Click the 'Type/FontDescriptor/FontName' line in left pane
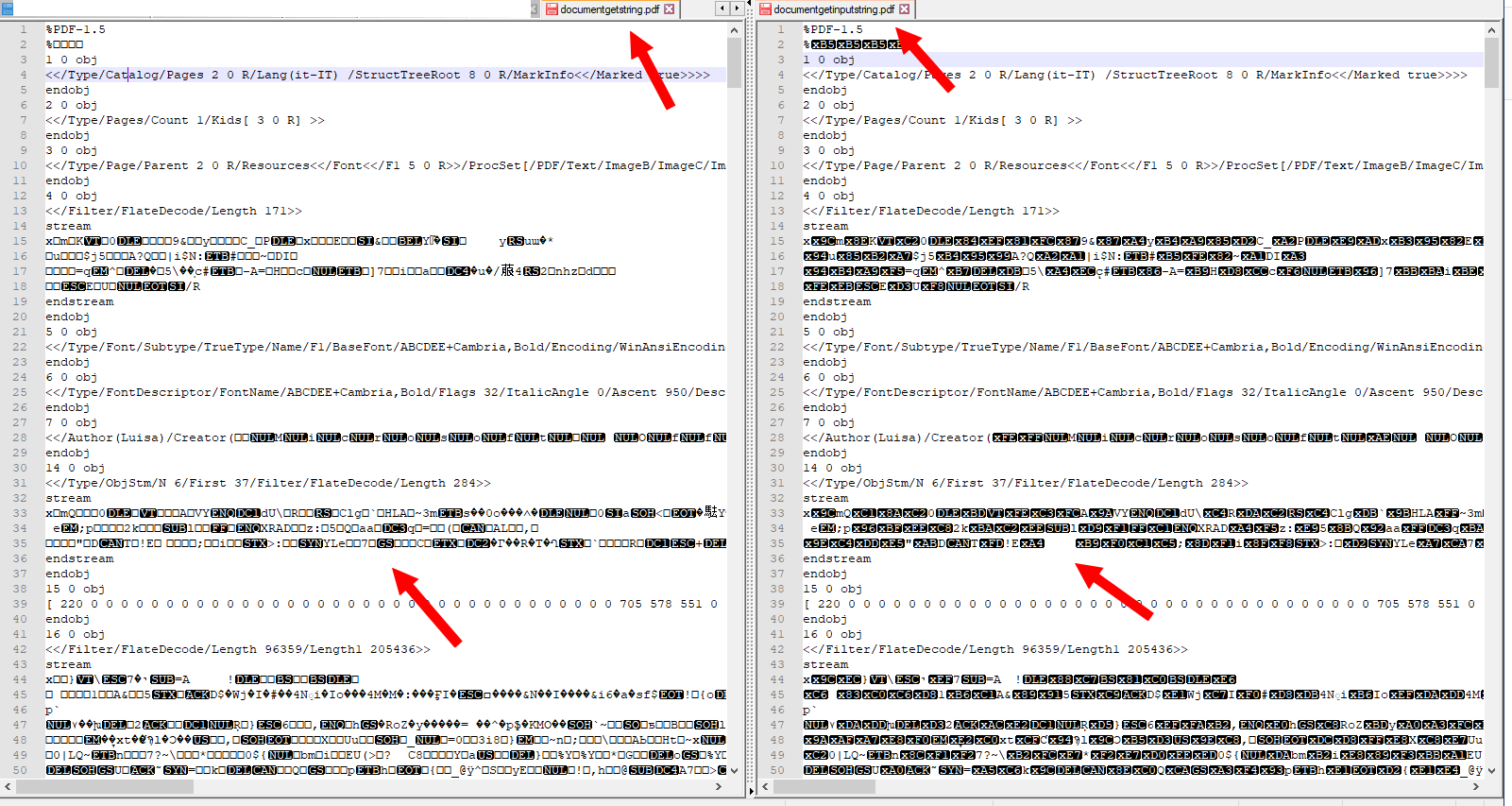Viewport: 1512px width, 806px height. click(385, 392)
